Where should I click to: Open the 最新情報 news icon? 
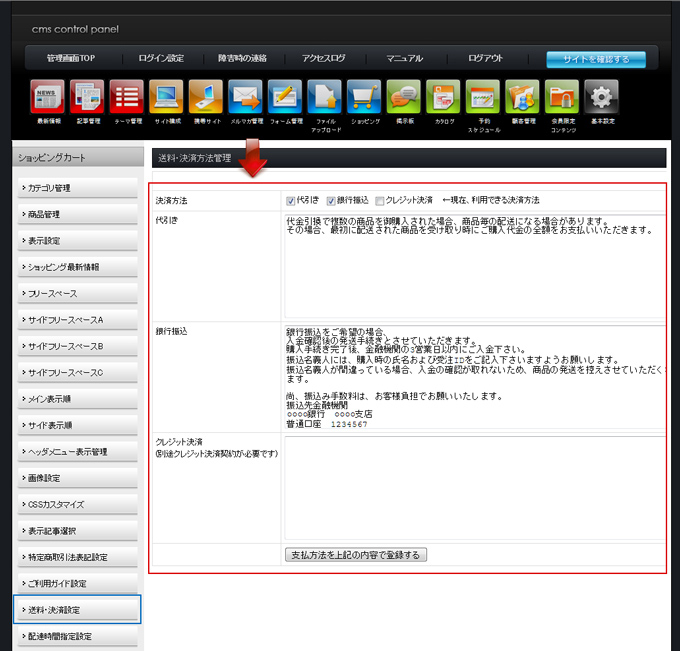coord(48,98)
